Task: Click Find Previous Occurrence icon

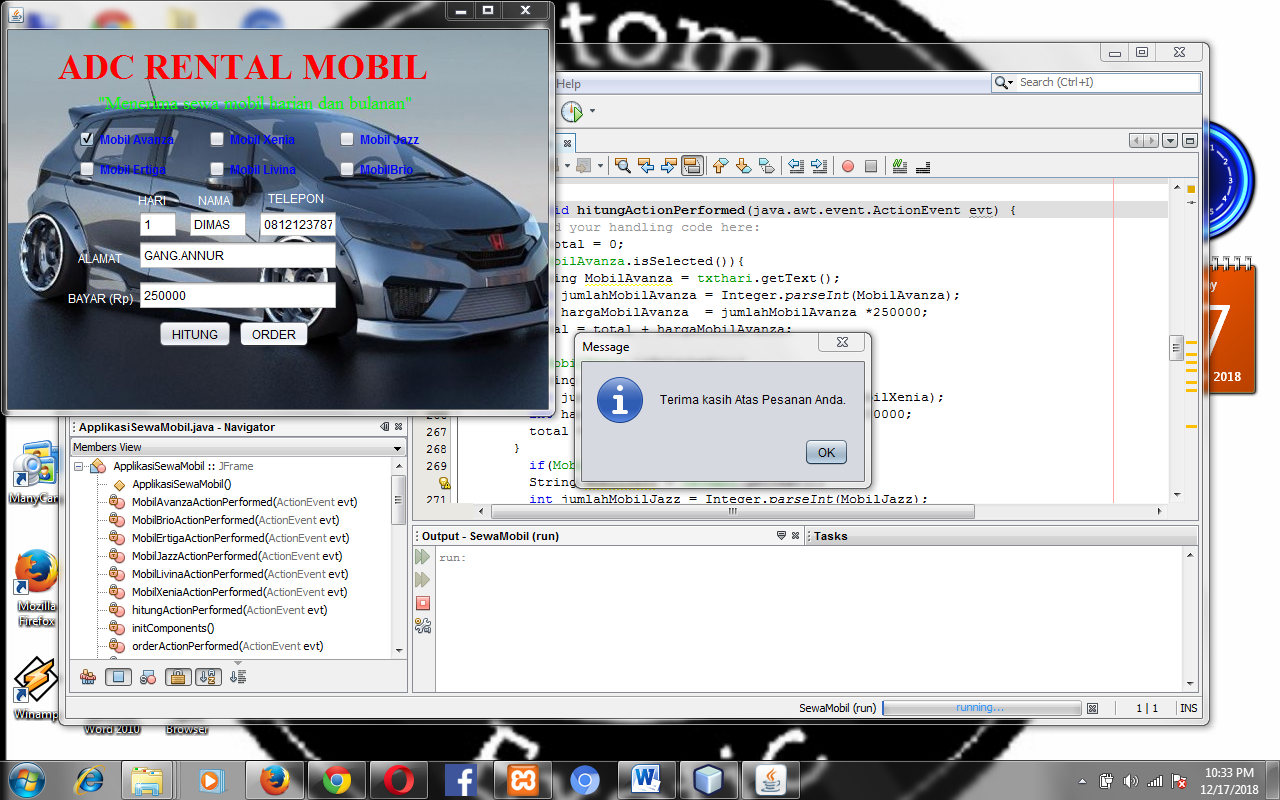Action: 645,166
